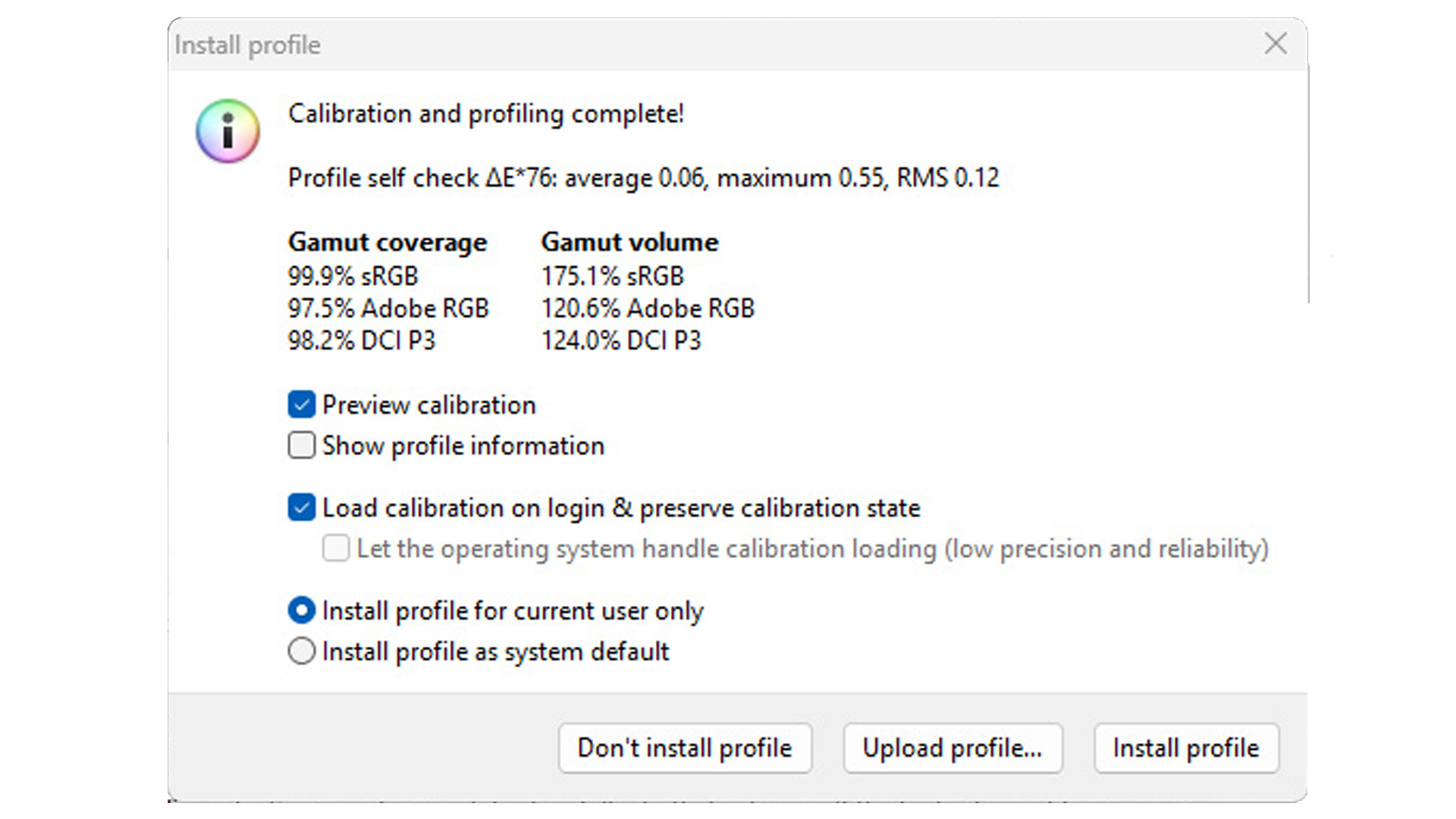Select Install profile as system default
Image resolution: width=1456 pixels, height=819 pixels.
[x=302, y=651]
